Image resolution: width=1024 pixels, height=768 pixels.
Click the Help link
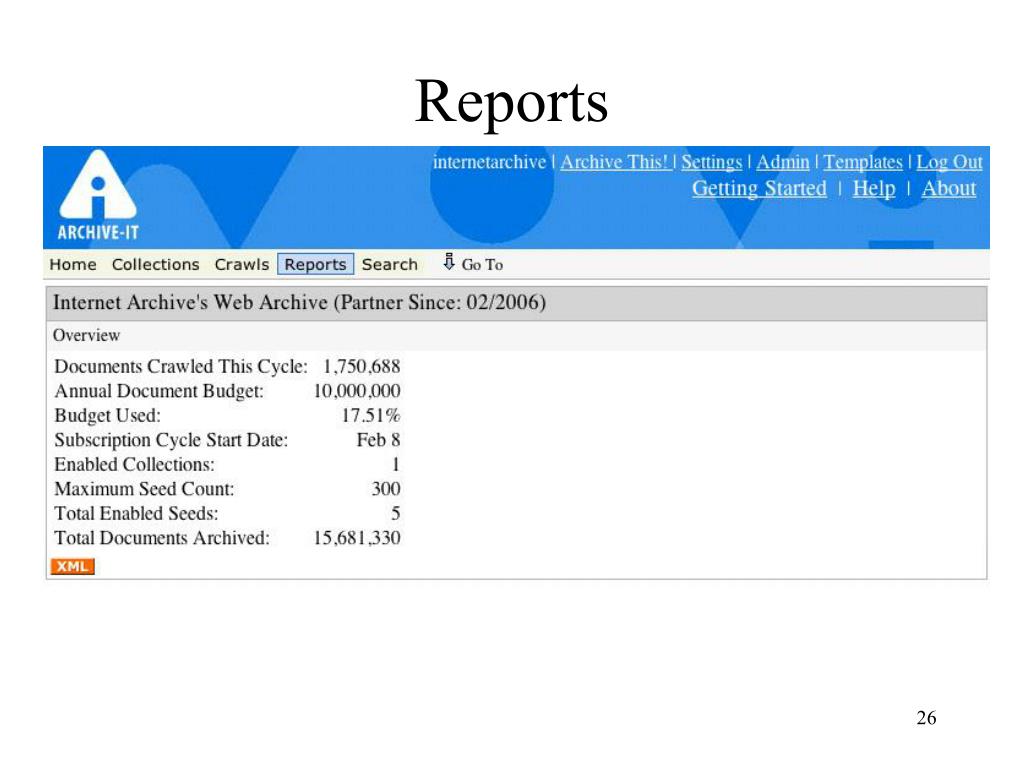pos(874,188)
